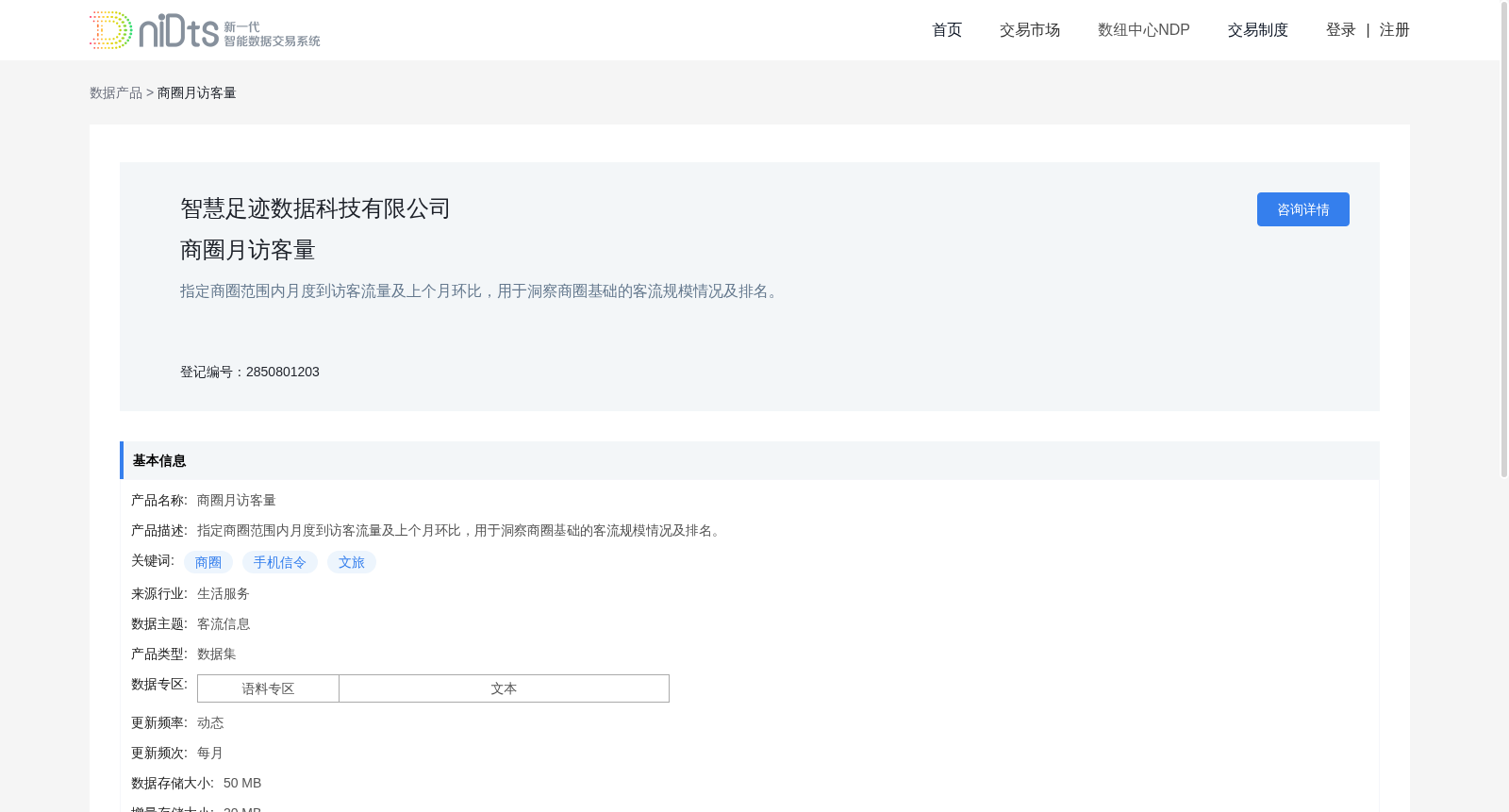Click the page vertical scrollbar
This screenshot has width=1509, height=812.
tap(1504, 240)
